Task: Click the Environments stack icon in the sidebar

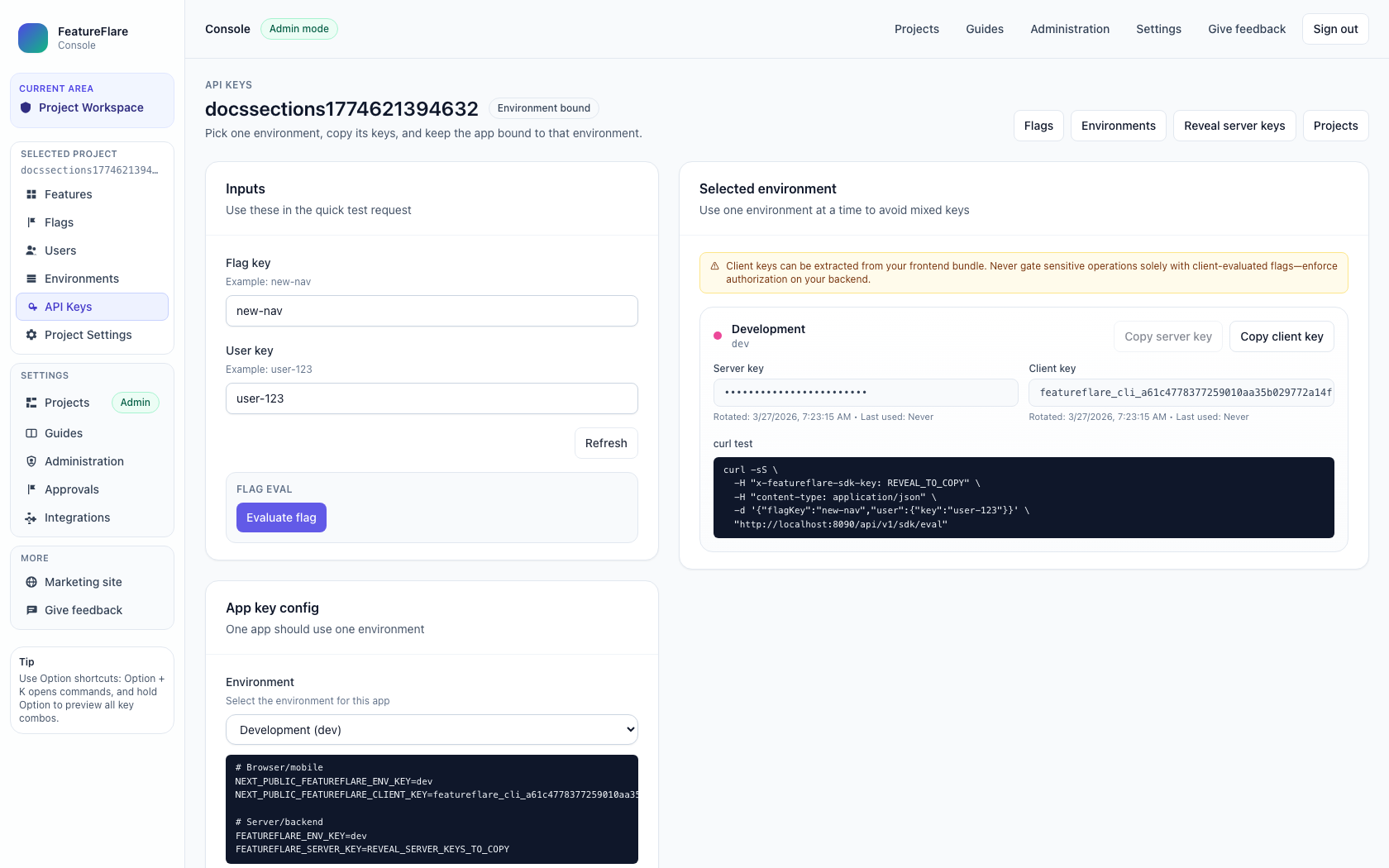Action: point(31,279)
